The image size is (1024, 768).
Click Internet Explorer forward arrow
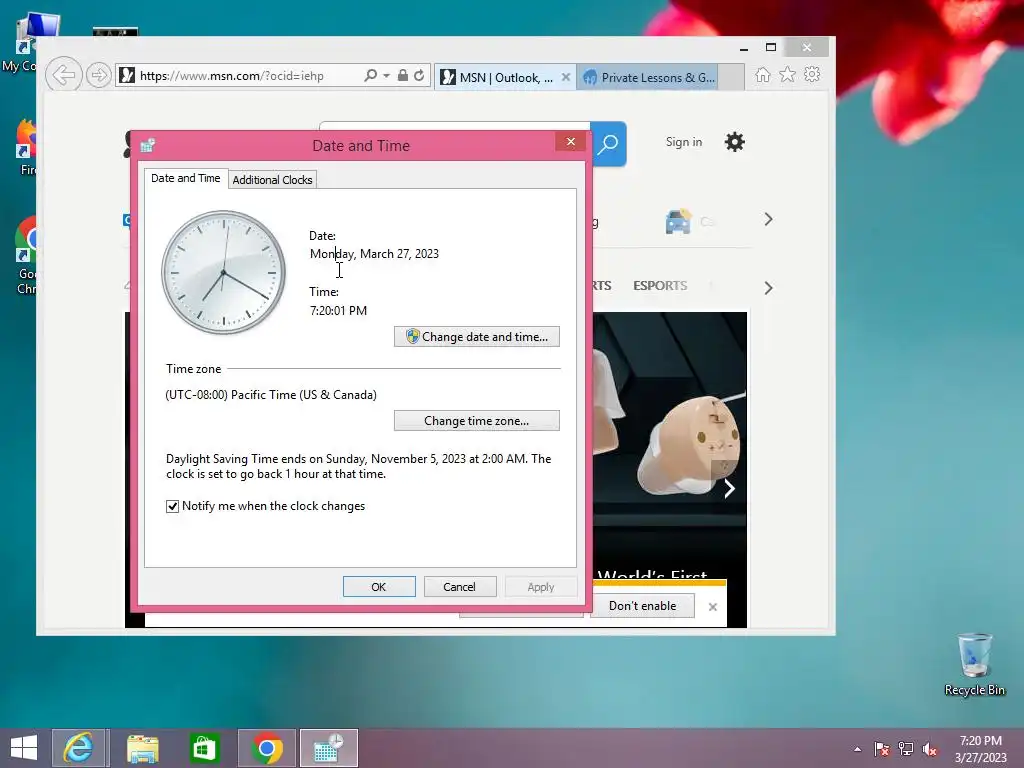click(98, 75)
